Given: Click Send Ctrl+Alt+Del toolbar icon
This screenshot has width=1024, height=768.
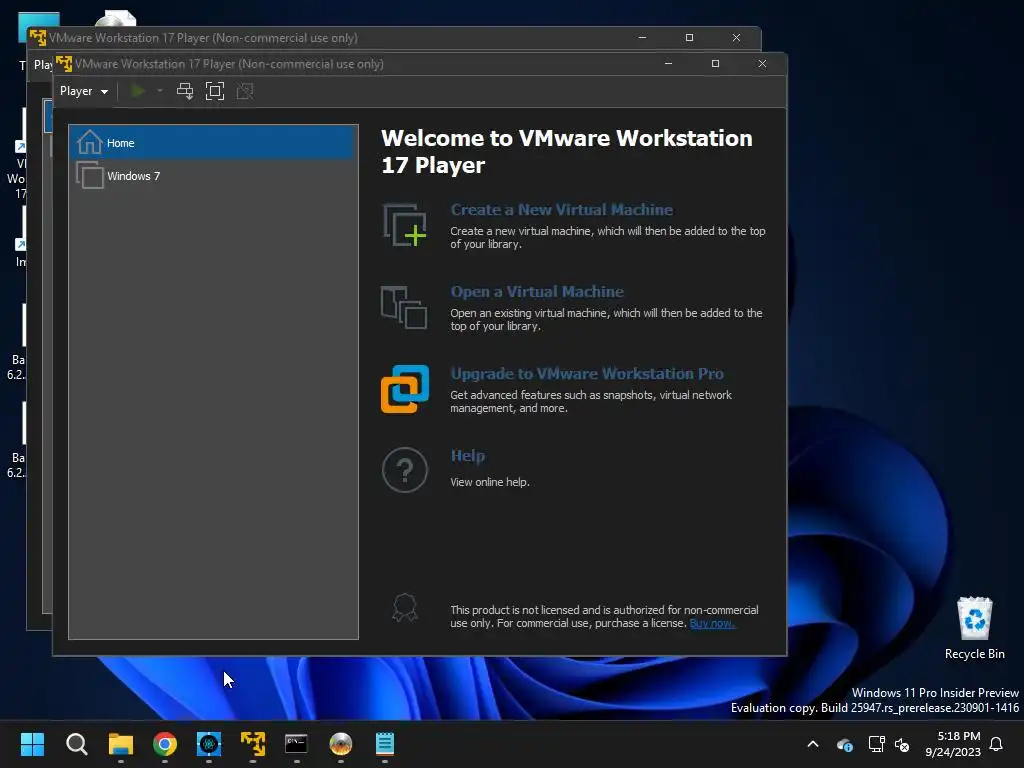Looking at the screenshot, I should [x=185, y=91].
